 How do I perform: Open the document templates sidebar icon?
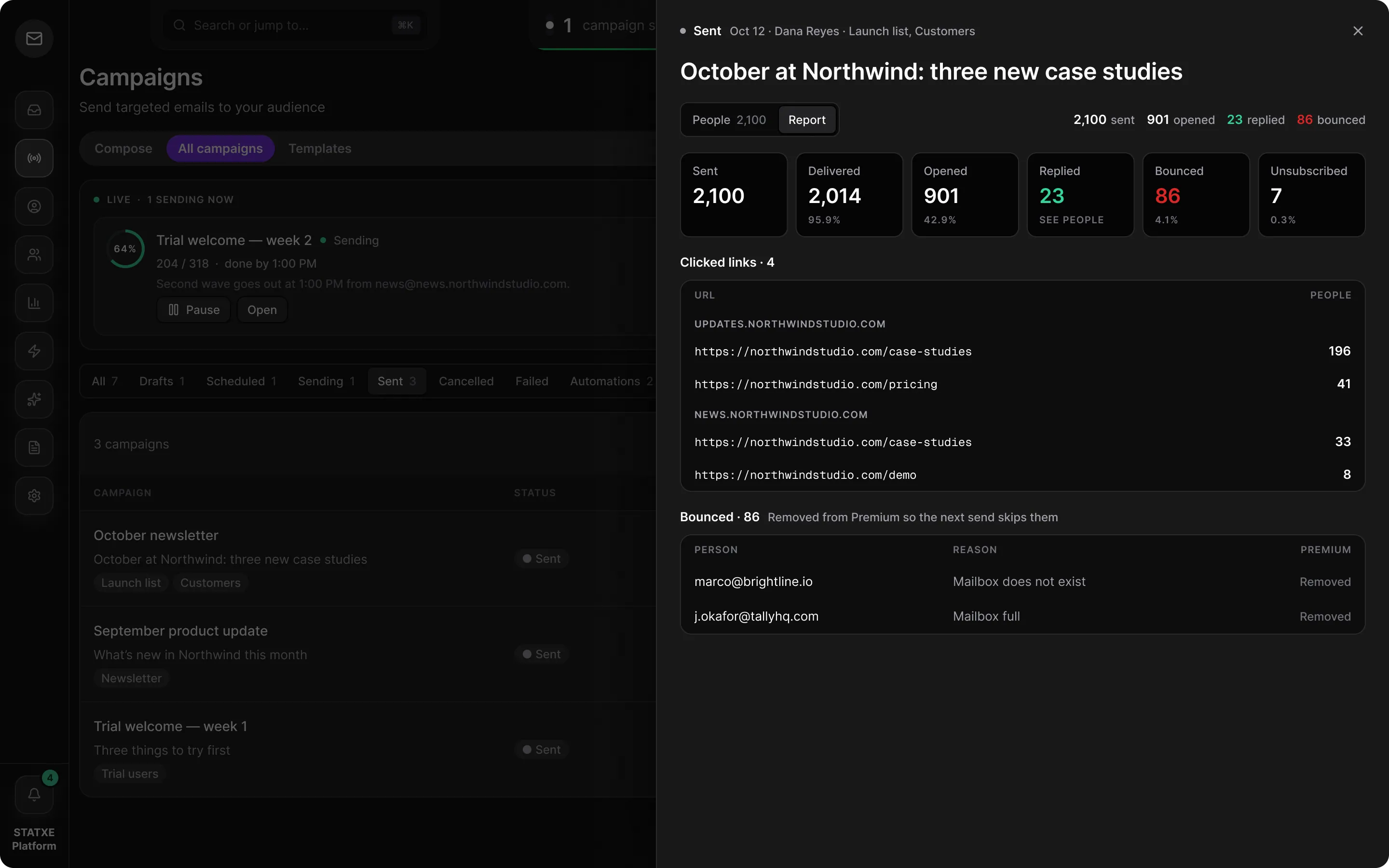click(34, 448)
